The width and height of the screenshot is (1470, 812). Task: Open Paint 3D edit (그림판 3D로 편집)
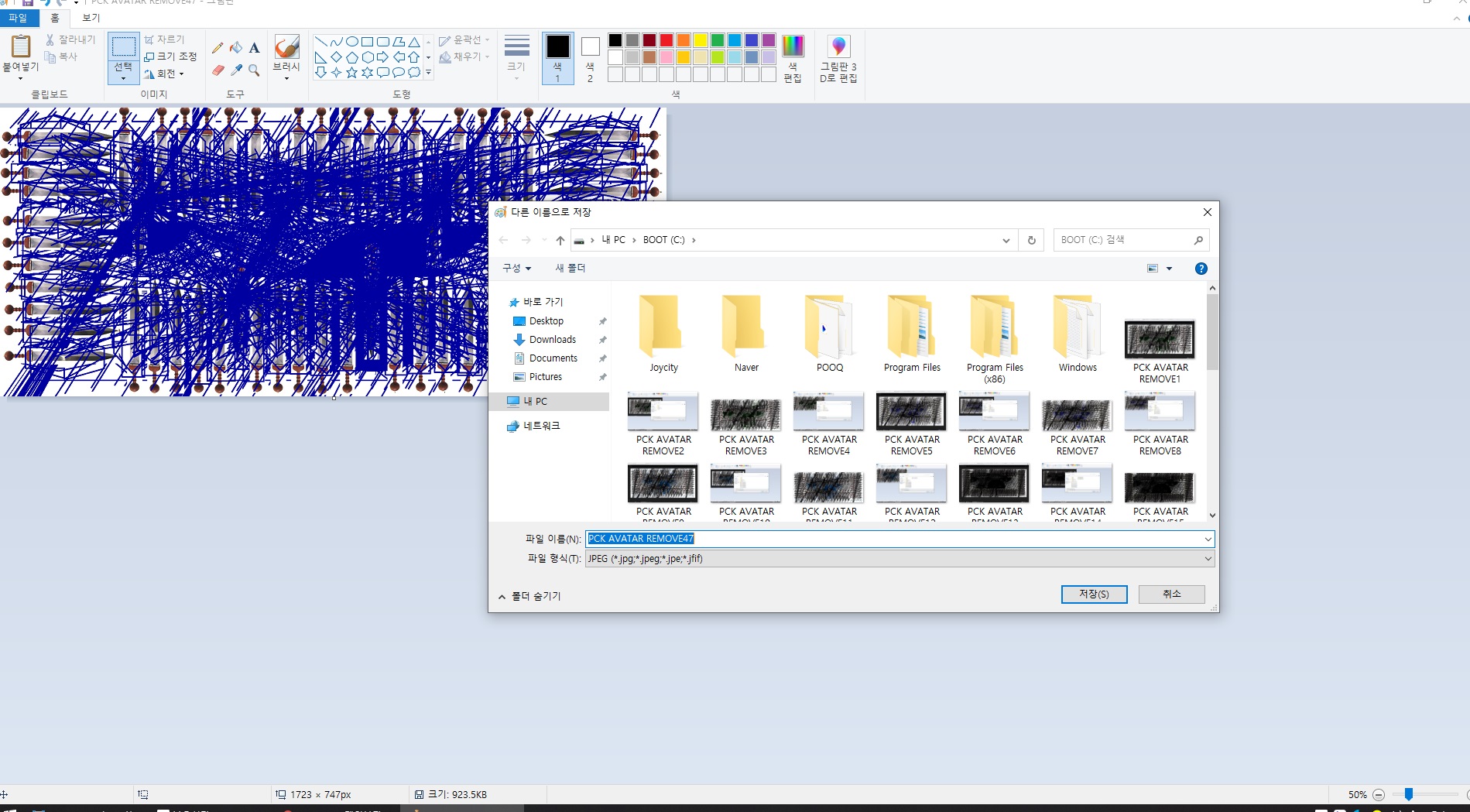(x=838, y=58)
